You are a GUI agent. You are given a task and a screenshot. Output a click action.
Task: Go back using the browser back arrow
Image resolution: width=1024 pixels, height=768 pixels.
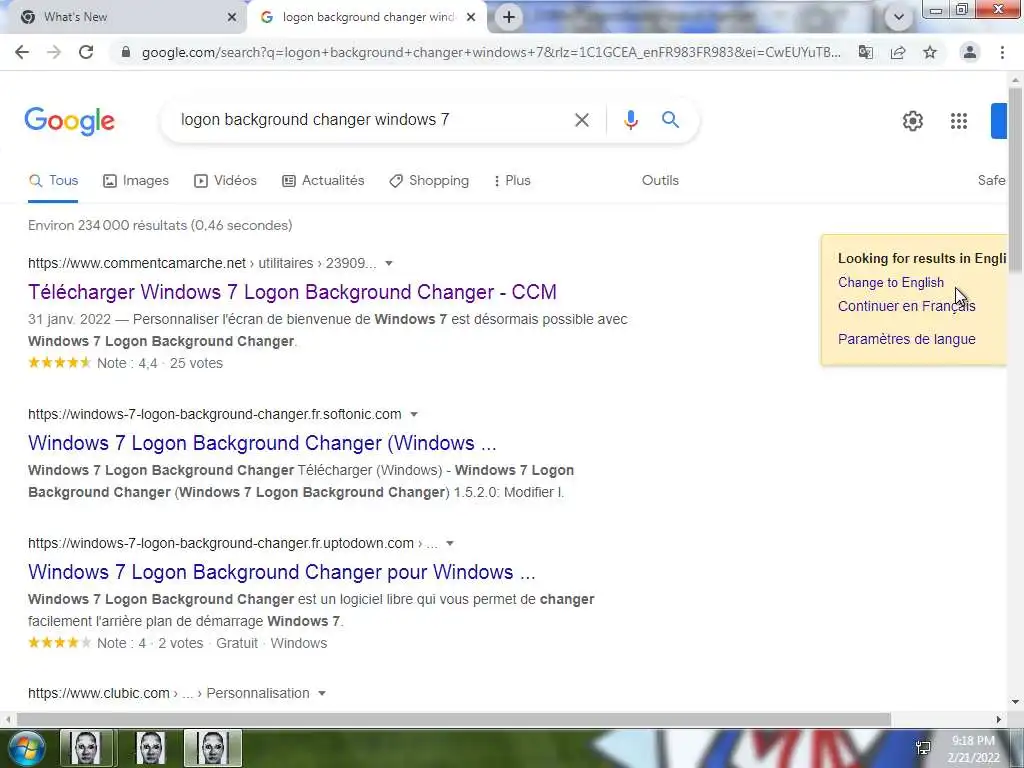coord(22,52)
